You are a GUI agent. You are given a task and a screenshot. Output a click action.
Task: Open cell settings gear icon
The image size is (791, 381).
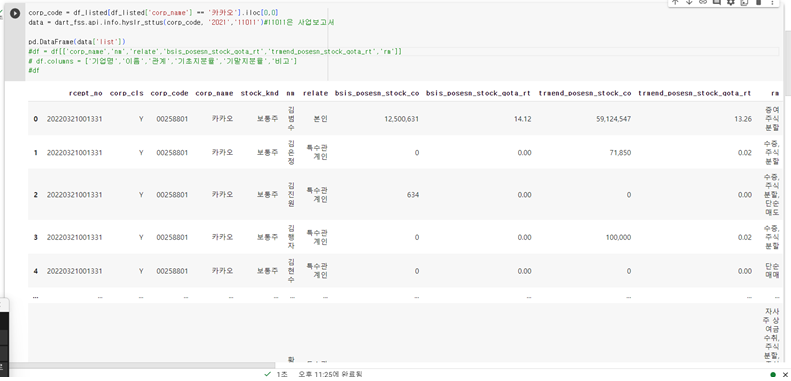730,2
